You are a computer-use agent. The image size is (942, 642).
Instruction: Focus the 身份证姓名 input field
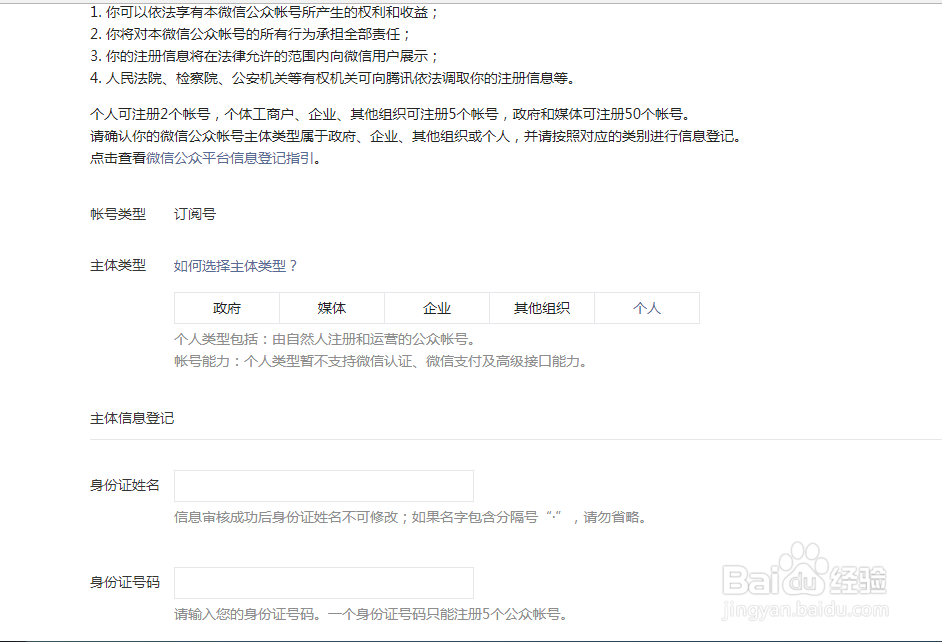[x=324, y=486]
